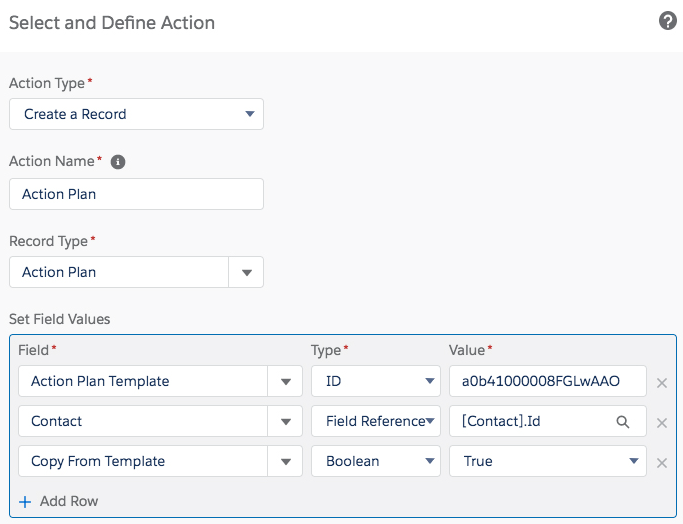This screenshot has width=683, height=524.
Task: Click the Action Name text field
Action: pos(136,194)
